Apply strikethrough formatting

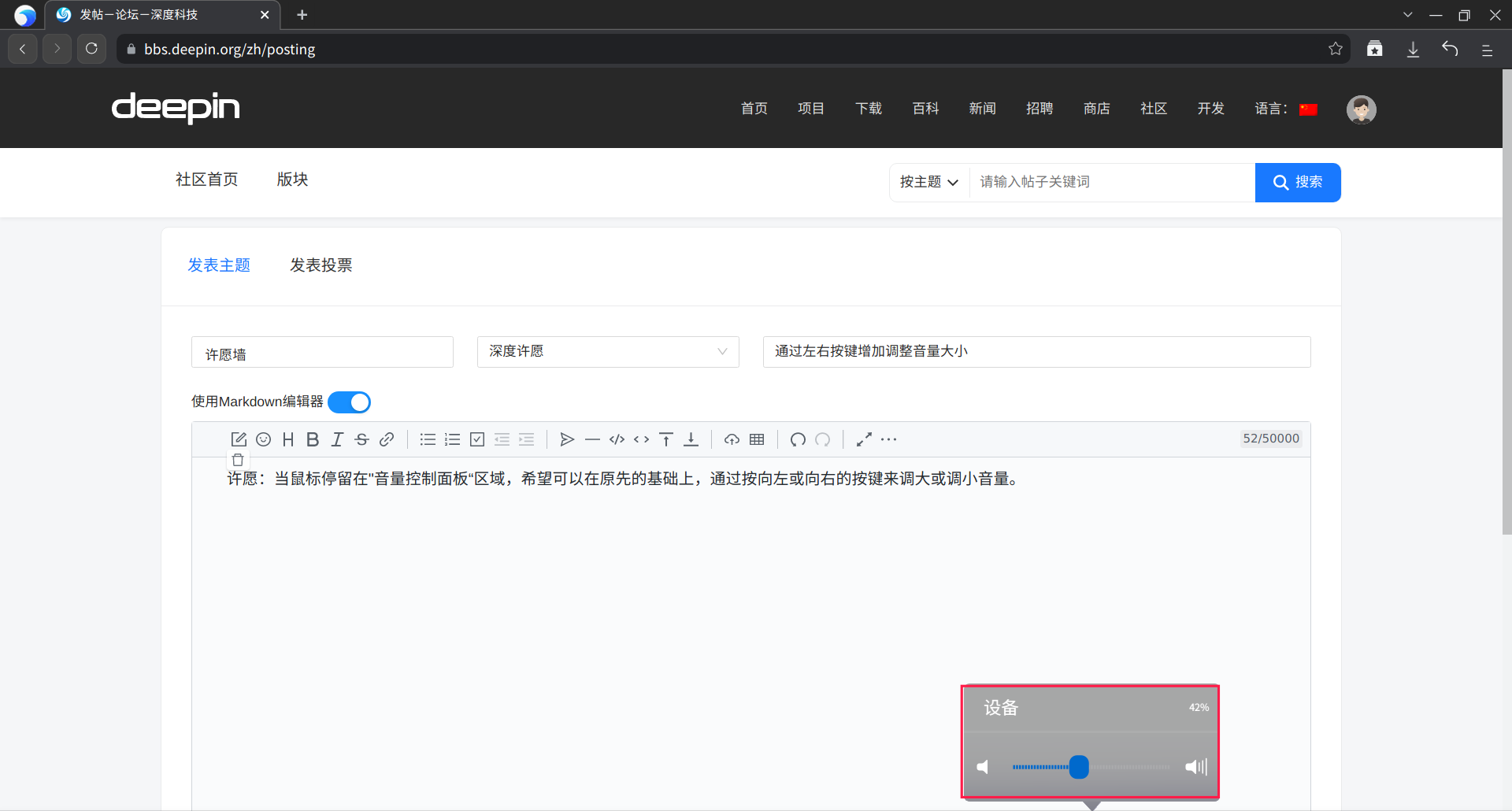361,439
